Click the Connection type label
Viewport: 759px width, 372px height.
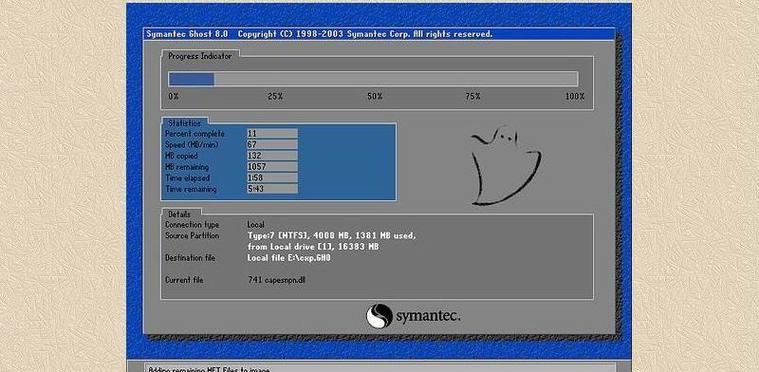click(x=192, y=225)
